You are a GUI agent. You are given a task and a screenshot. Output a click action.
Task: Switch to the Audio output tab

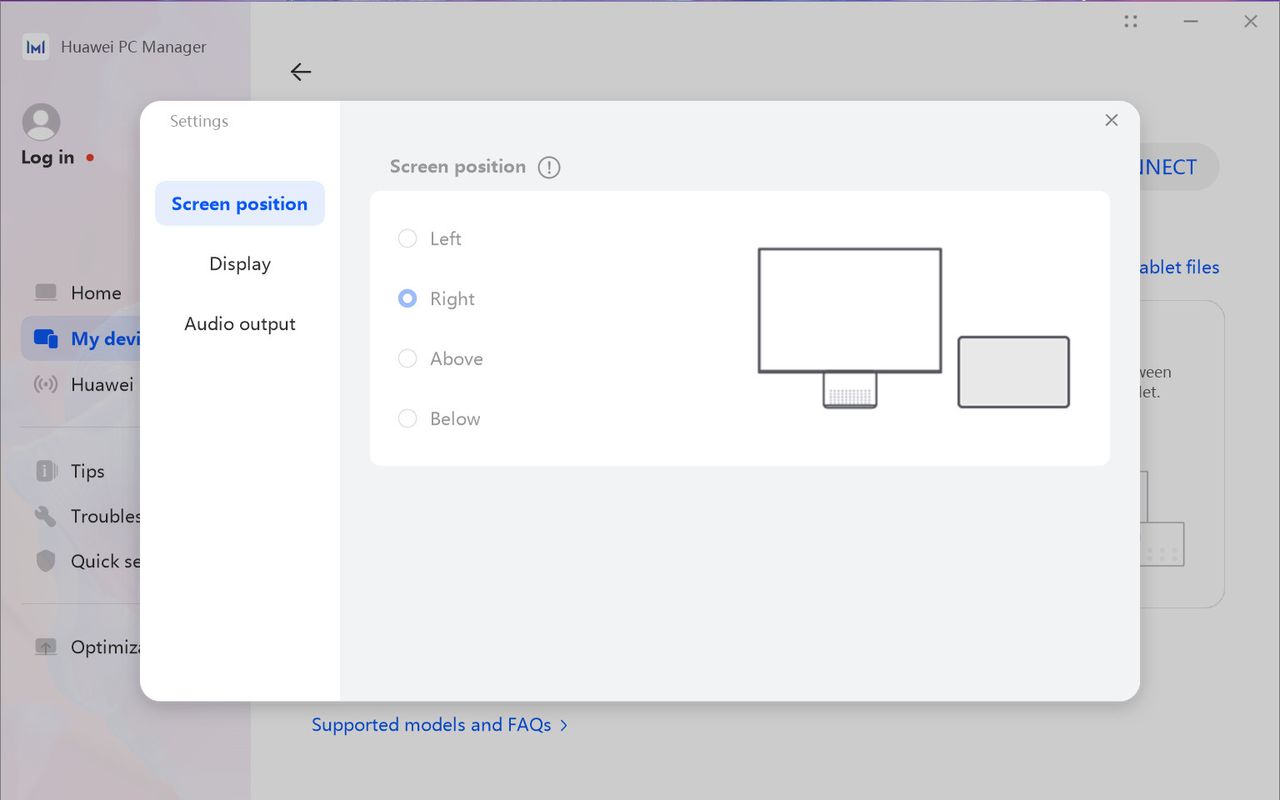pos(240,324)
